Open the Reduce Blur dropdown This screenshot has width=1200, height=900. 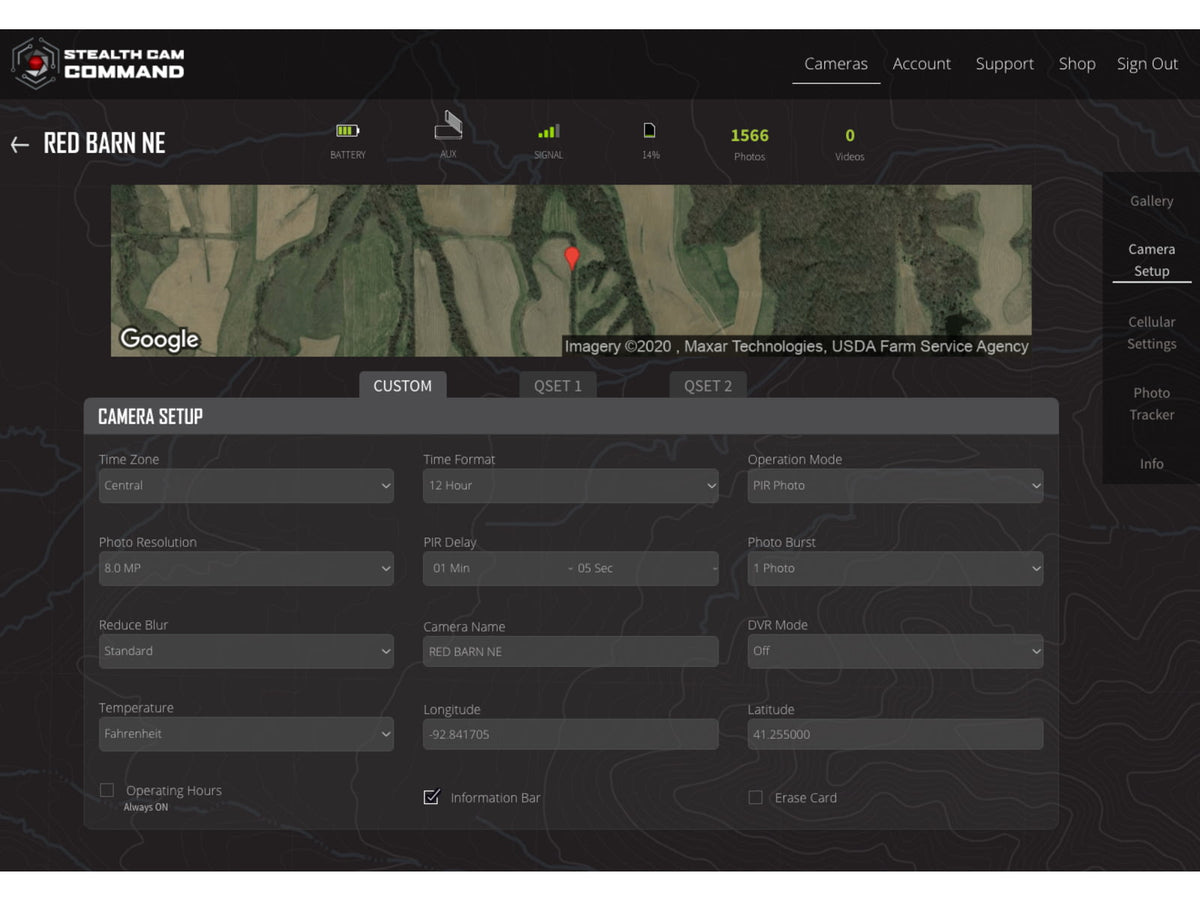point(246,651)
